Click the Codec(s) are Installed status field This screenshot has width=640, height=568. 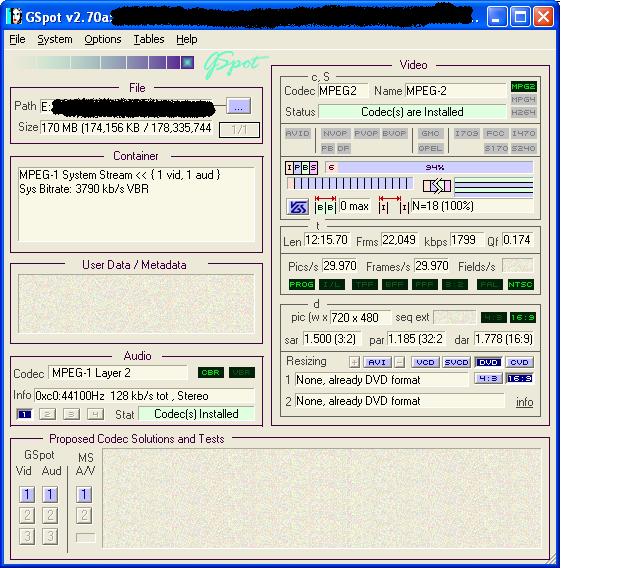412,112
